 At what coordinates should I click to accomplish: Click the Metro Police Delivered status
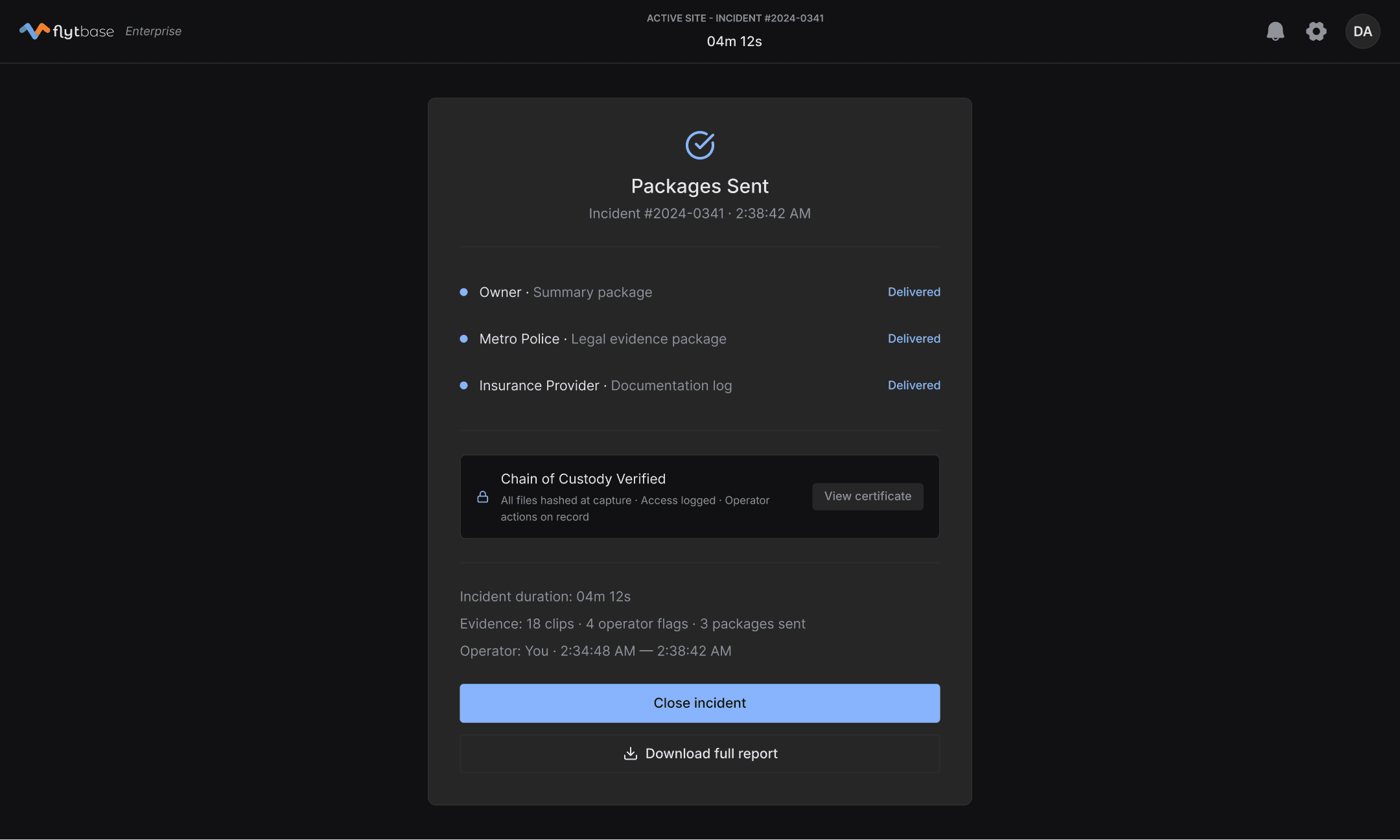(x=914, y=339)
